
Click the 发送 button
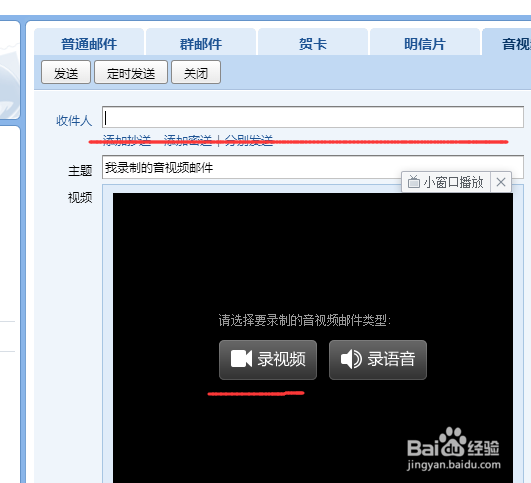pyautogui.click(x=66, y=72)
